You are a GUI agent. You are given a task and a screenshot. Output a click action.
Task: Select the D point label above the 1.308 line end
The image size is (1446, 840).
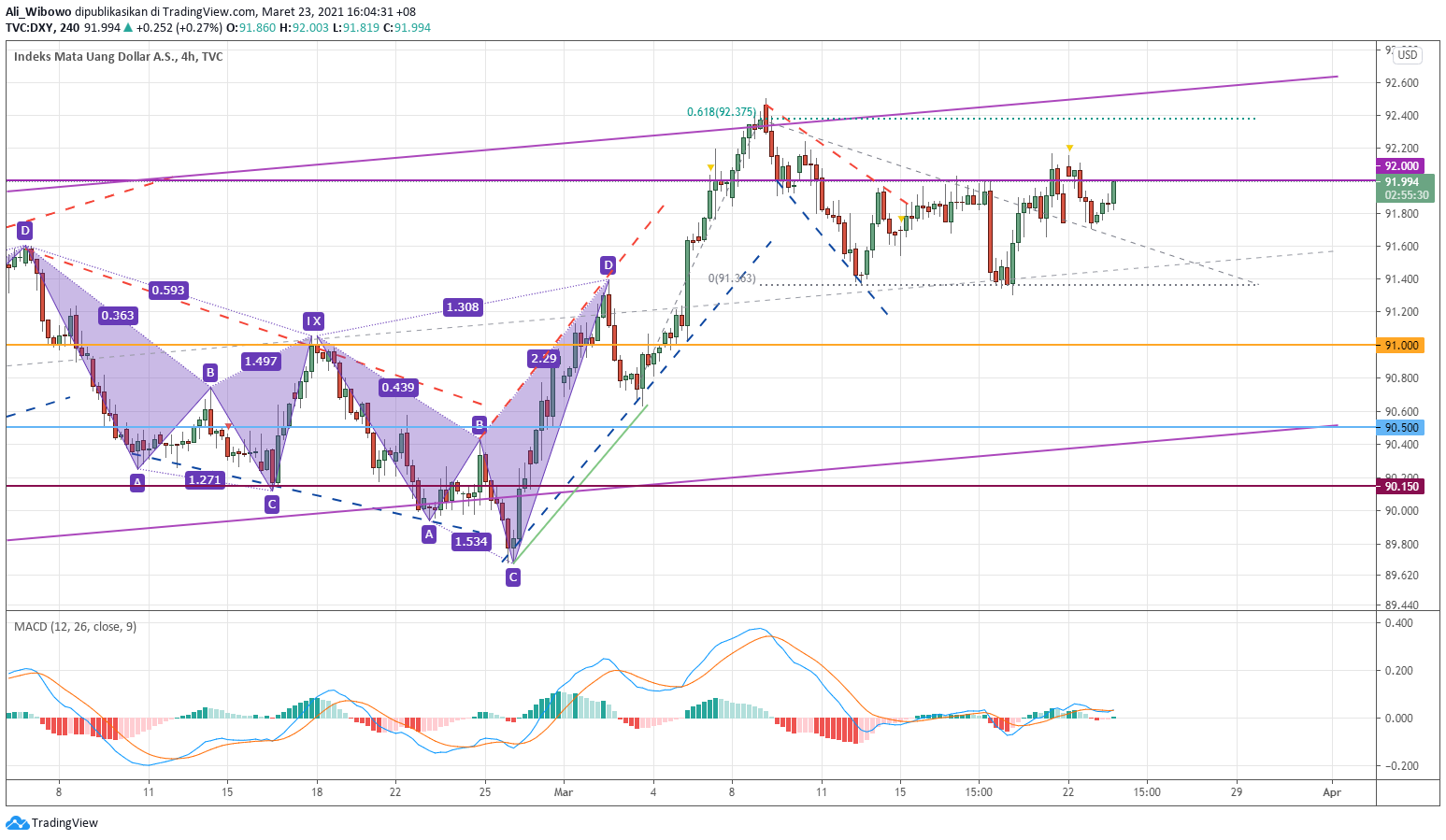click(x=608, y=265)
